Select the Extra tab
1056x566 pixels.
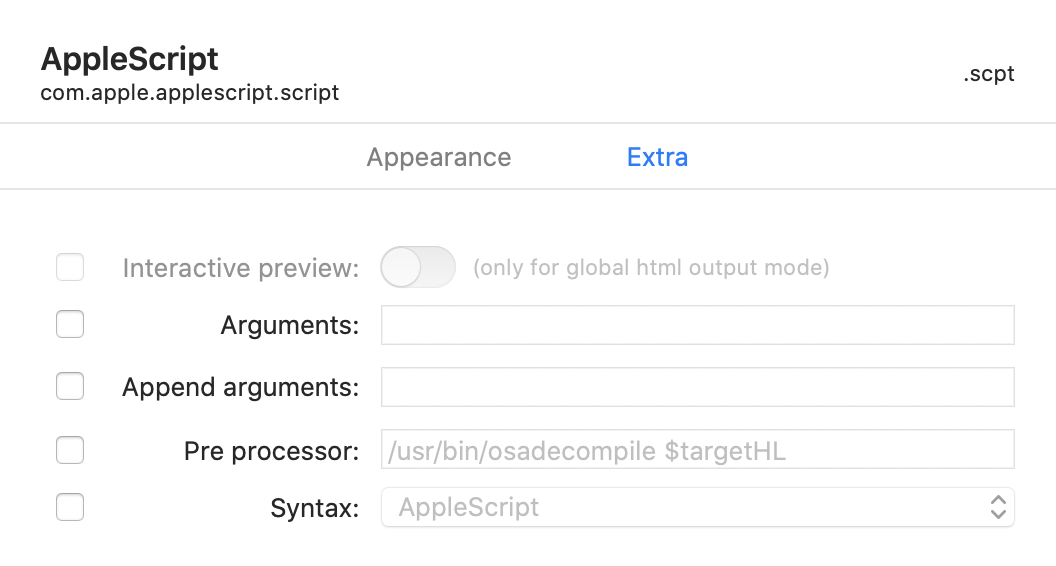click(x=657, y=158)
